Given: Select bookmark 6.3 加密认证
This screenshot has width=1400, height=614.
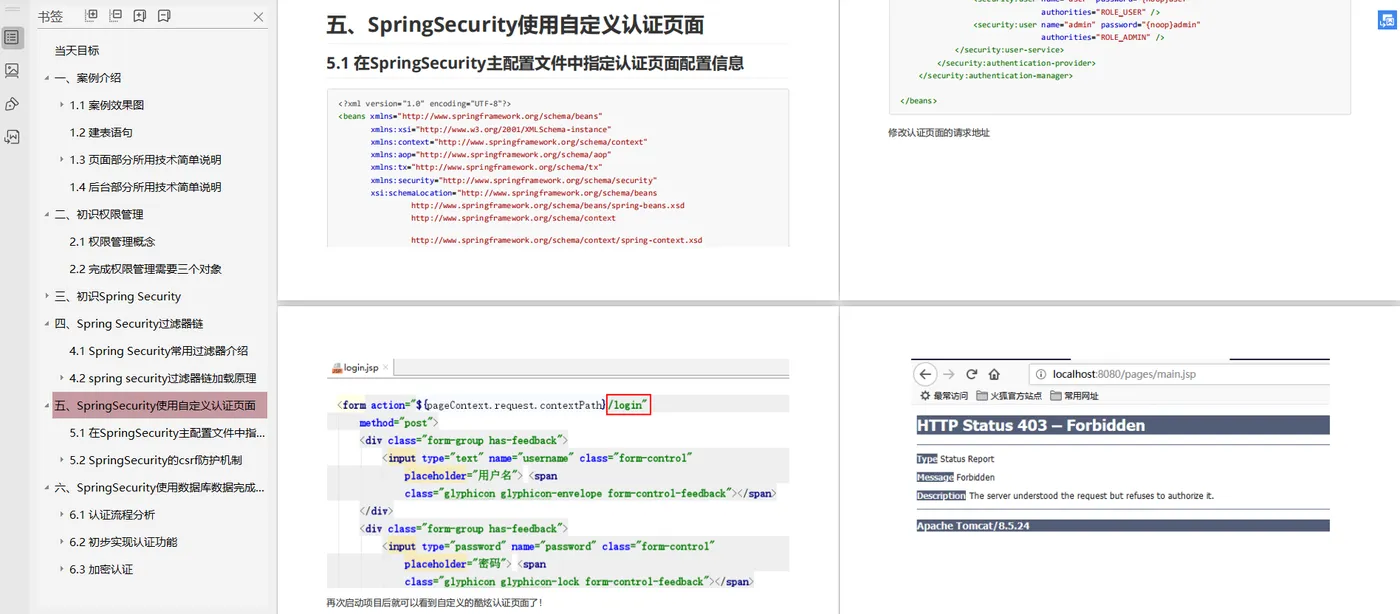Looking at the screenshot, I should 101,569.
